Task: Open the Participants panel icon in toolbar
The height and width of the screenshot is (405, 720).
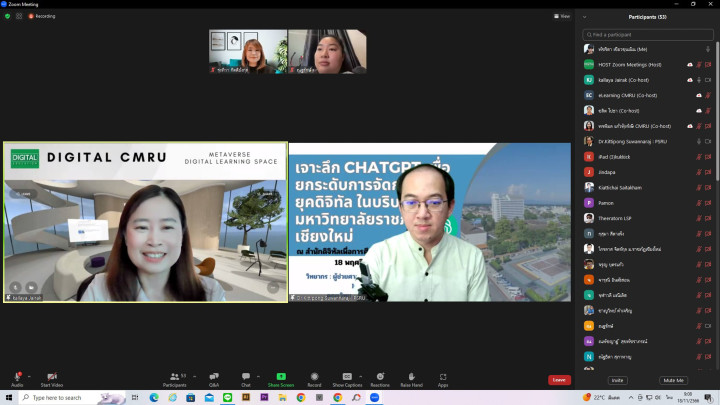Action: coord(175,379)
